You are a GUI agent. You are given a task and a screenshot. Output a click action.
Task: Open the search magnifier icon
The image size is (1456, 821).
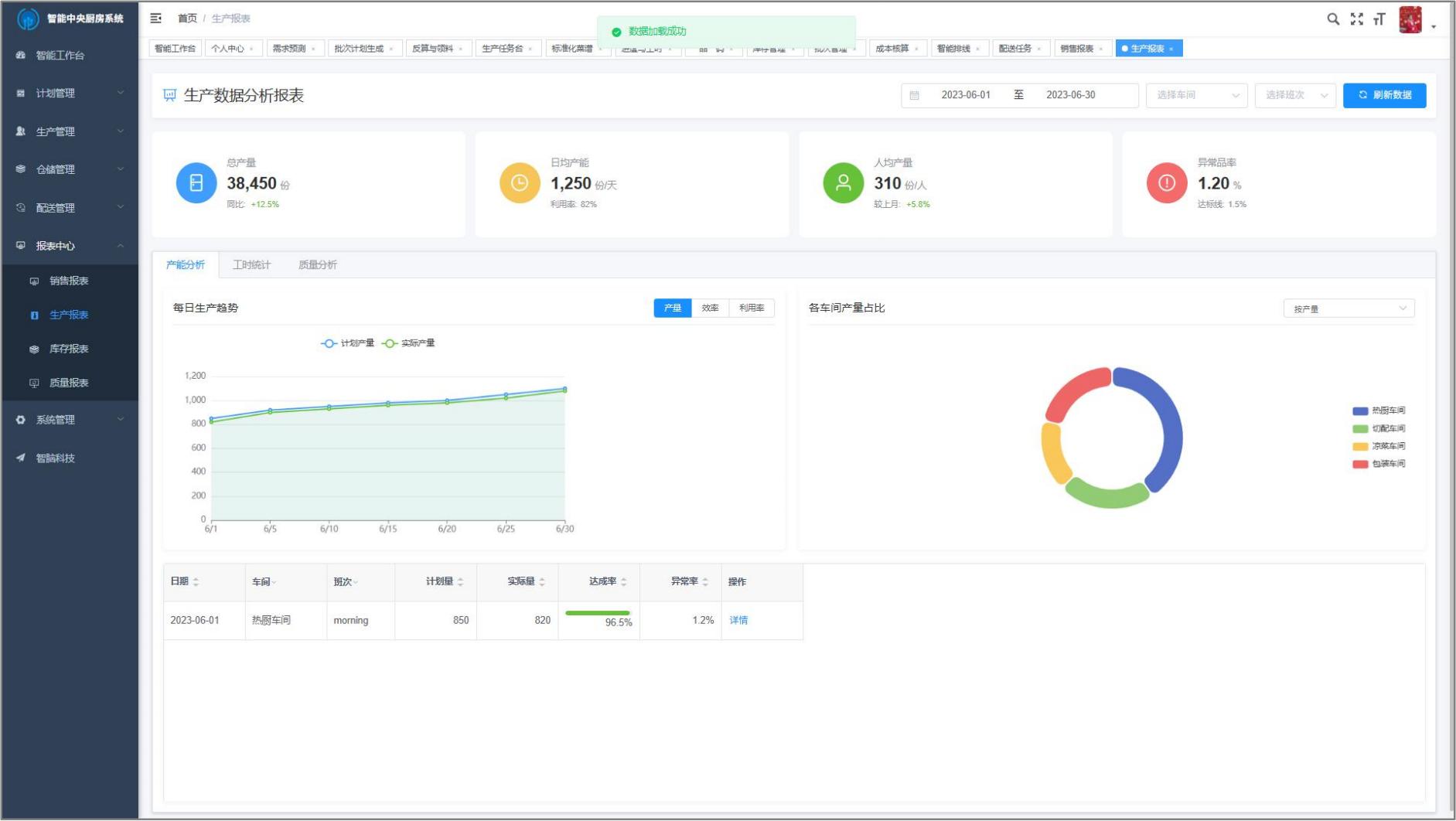(x=1333, y=19)
